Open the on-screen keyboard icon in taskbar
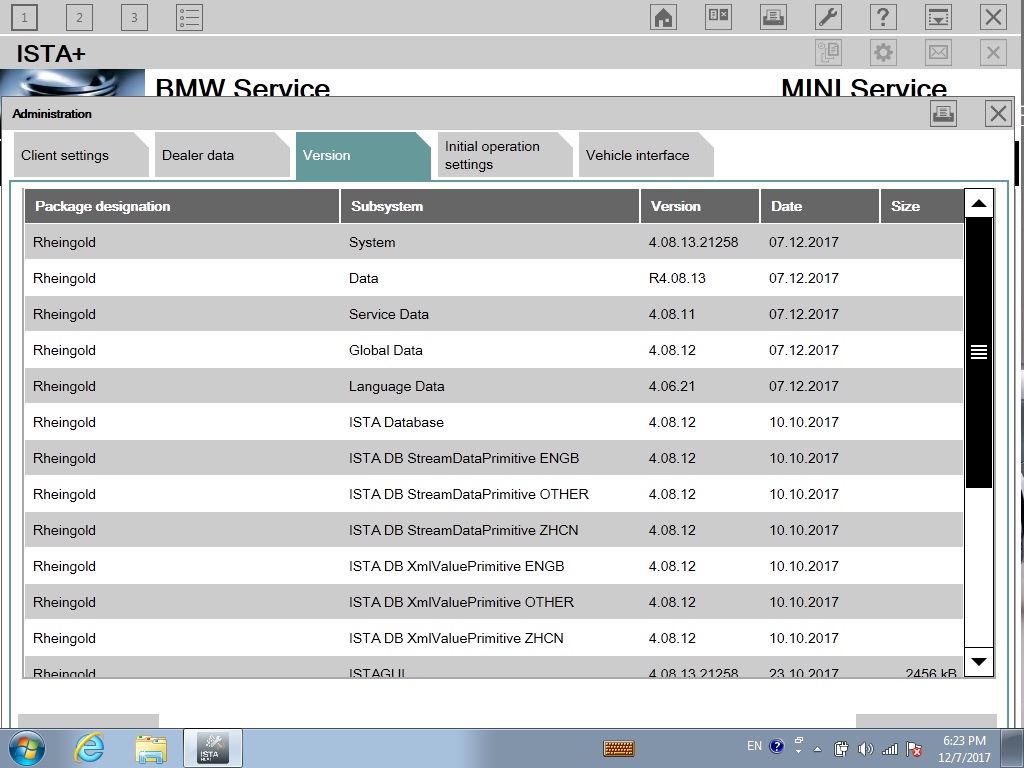The width and height of the screenshot is (1024, 768). [618, 748]
